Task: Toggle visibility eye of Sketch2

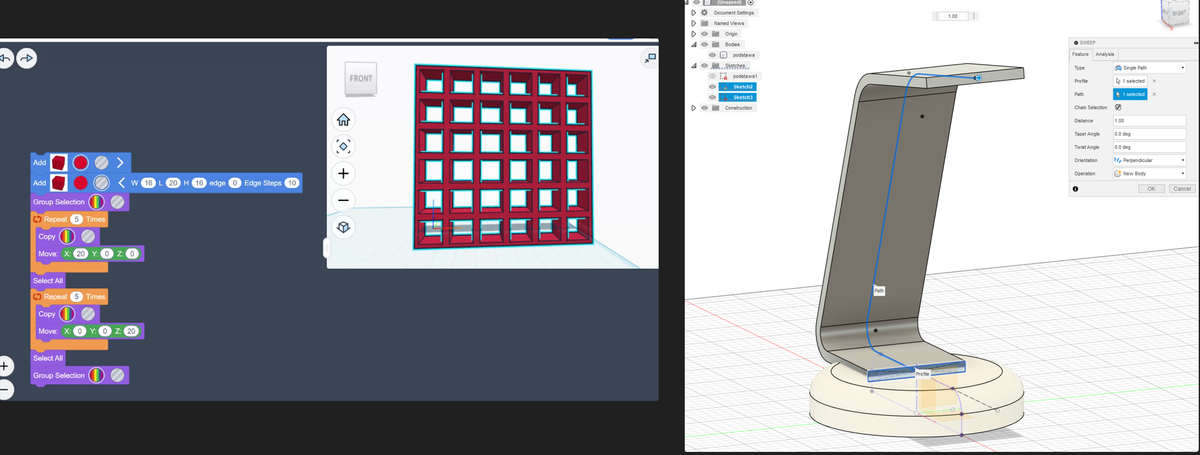Action: click(712, 87)
